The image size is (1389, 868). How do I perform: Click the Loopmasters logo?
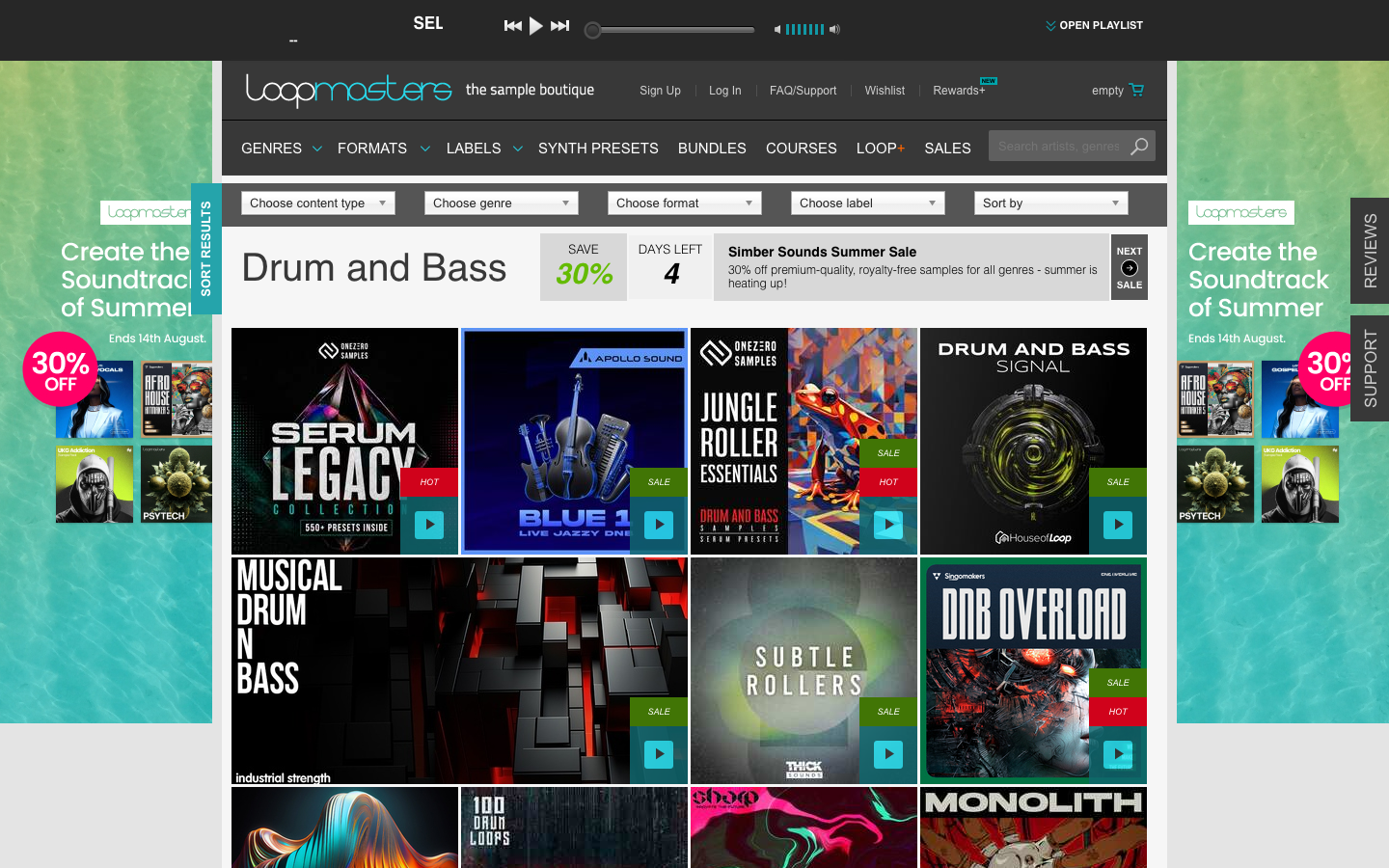[348, 90]
